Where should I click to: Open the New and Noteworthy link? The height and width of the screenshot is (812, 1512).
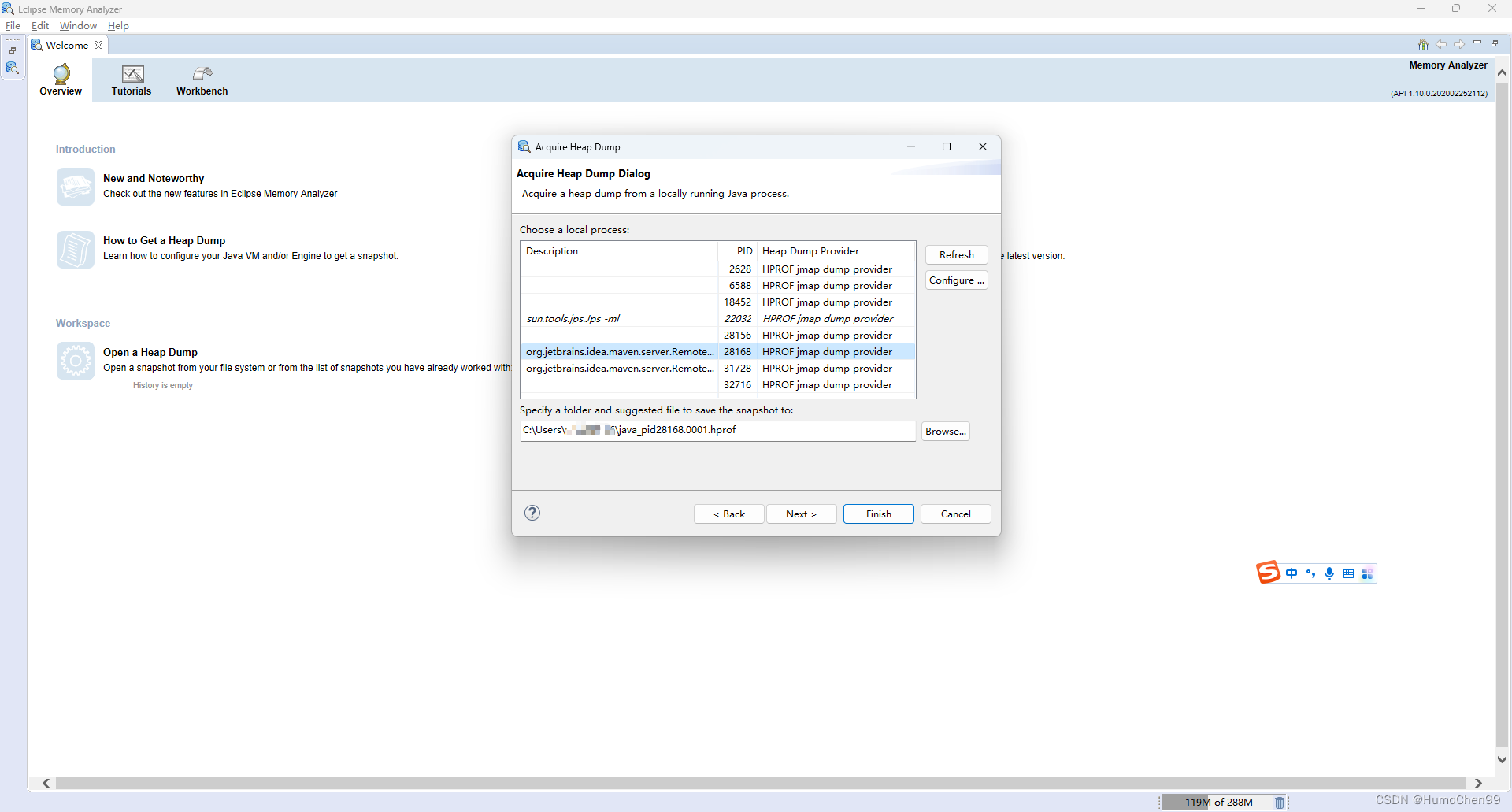pos(154,179)
